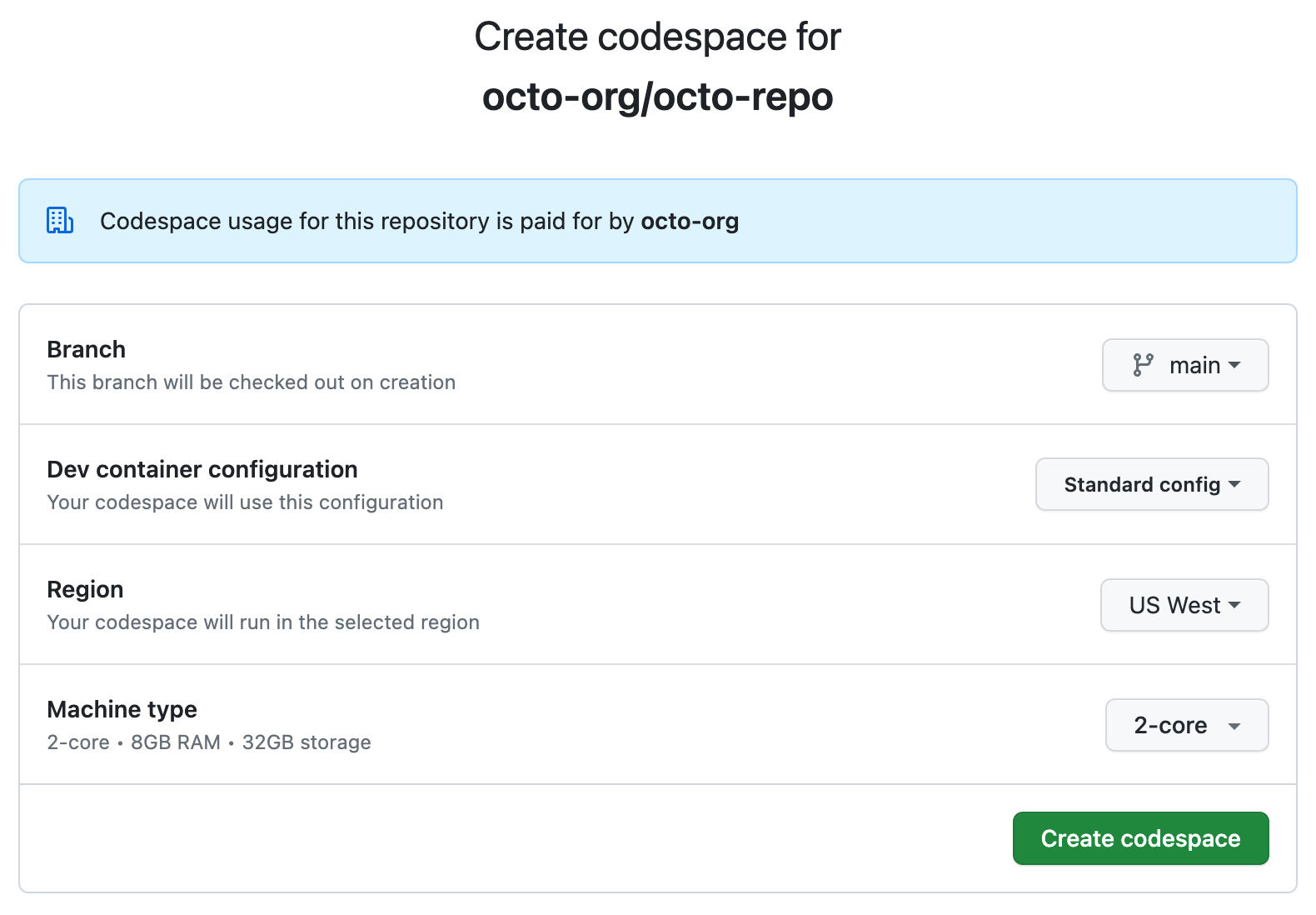
Task: Click the bold octo-org name in banner
Action: [690, 221]
